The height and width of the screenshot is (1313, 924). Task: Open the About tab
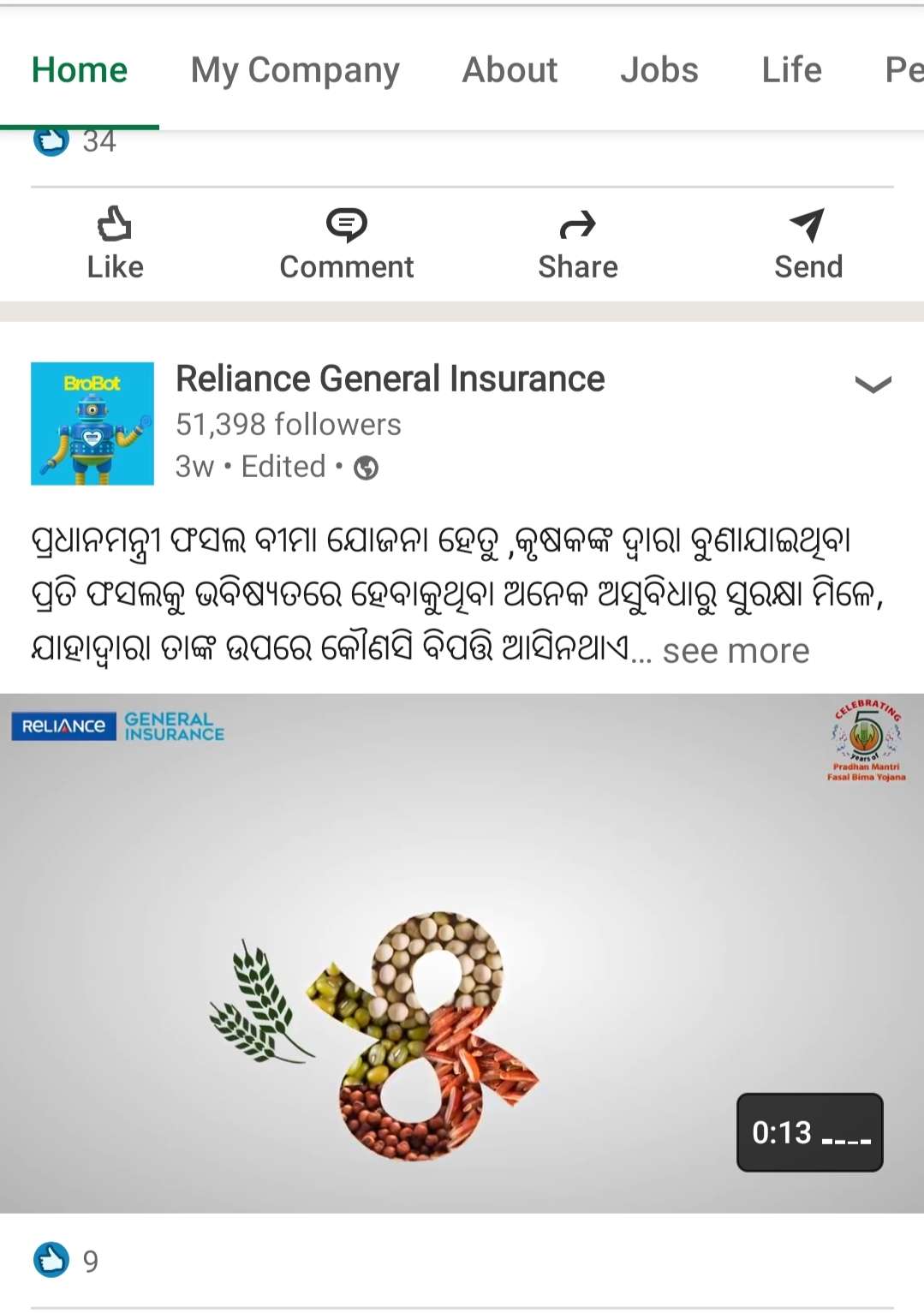tap(510, 70)
